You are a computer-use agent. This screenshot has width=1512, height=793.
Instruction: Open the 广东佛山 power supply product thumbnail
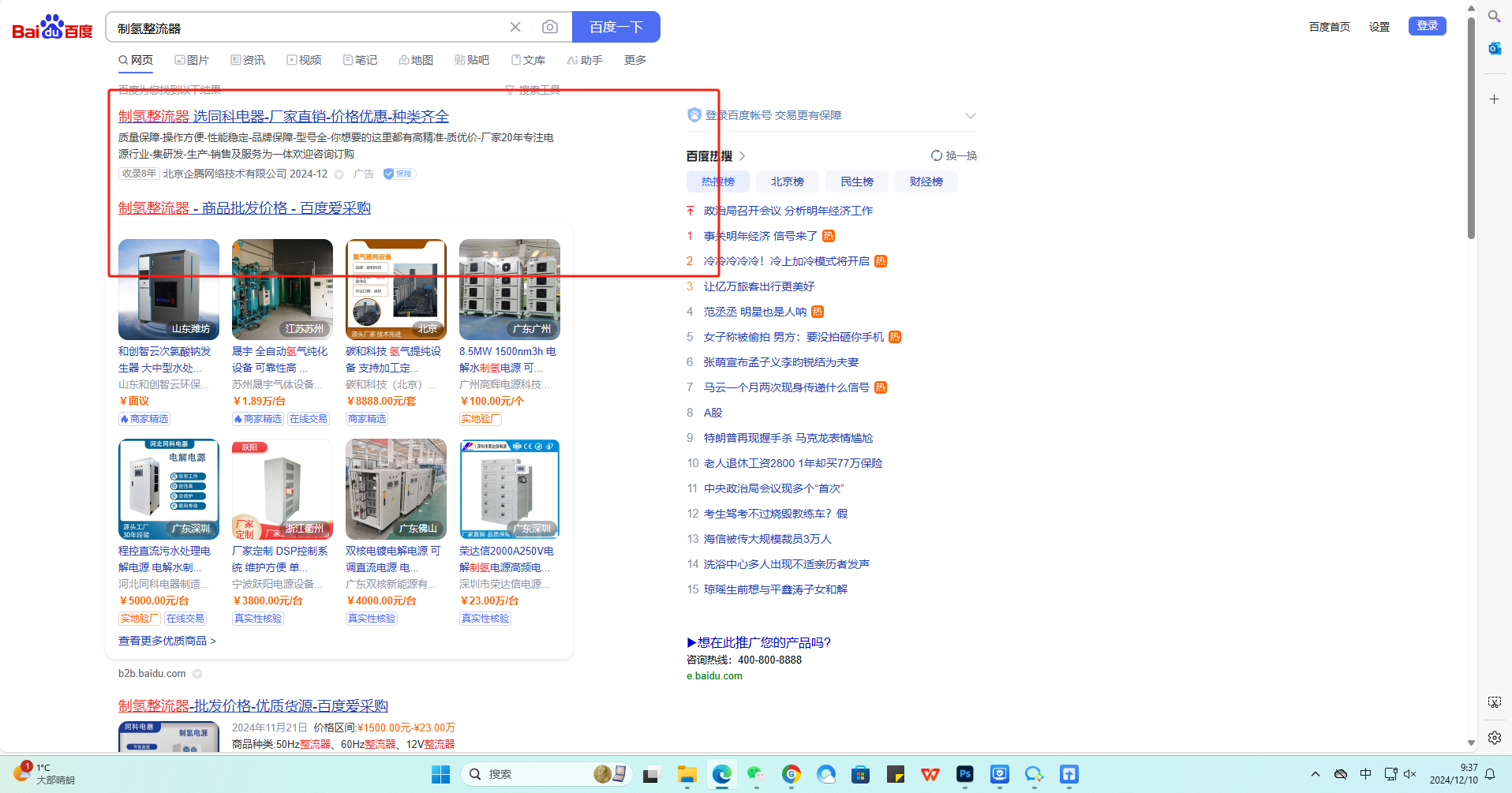point(396,489)
